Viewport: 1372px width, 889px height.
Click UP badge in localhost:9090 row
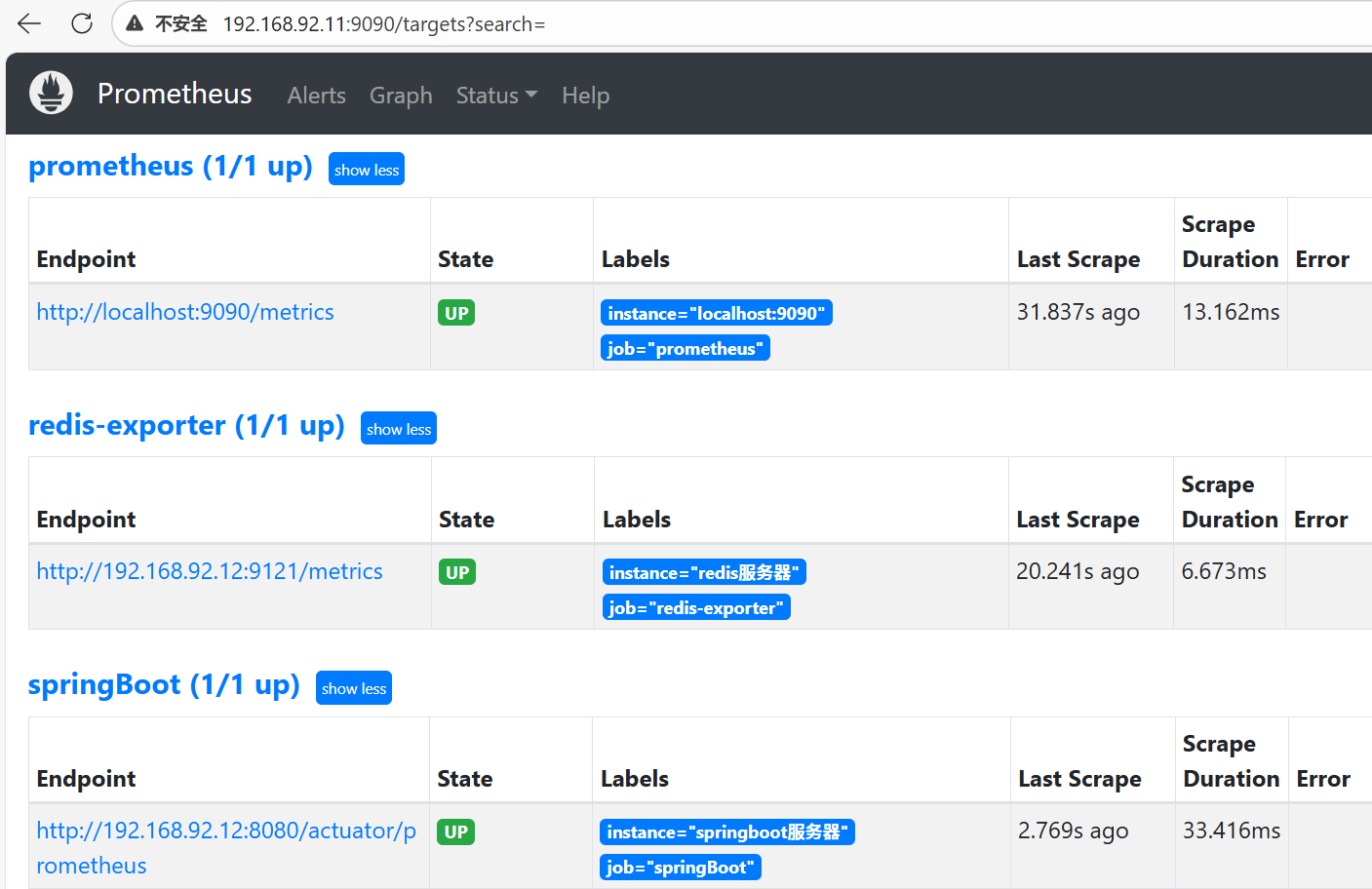click(456, 313)
